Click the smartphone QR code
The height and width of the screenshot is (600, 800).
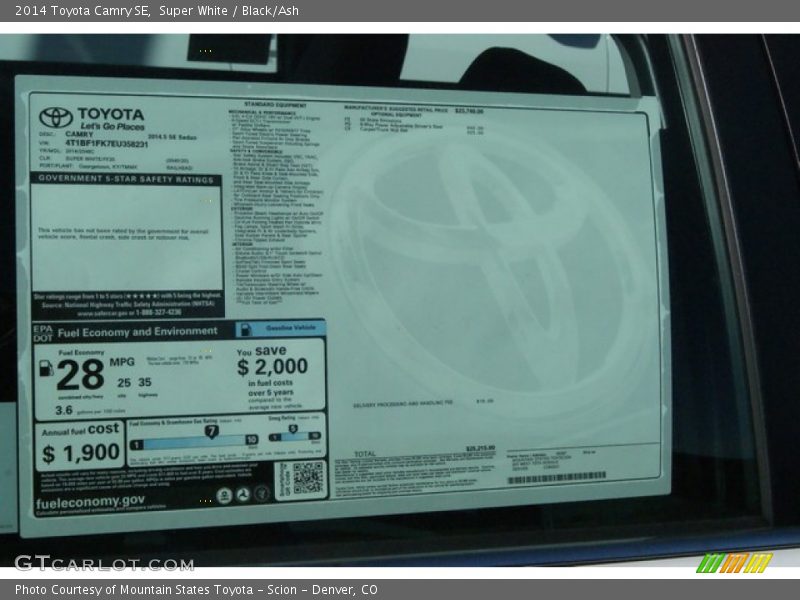coord(308,479)
